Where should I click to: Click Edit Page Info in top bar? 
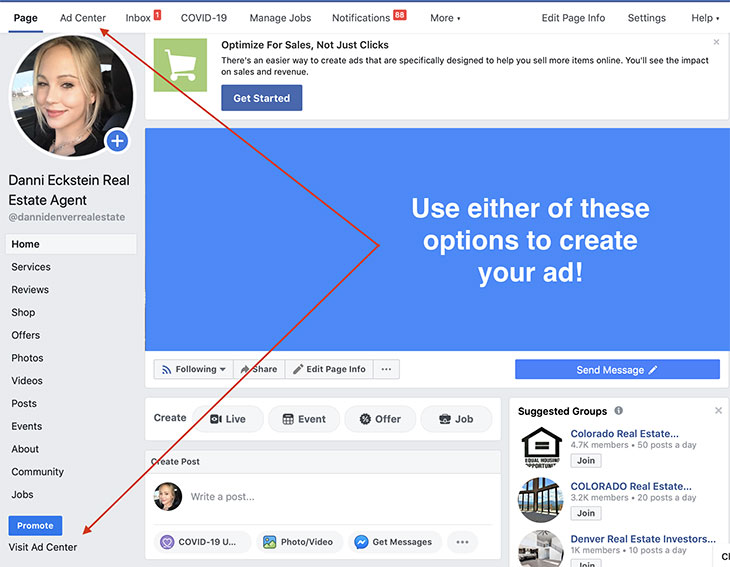click(573, 18)
